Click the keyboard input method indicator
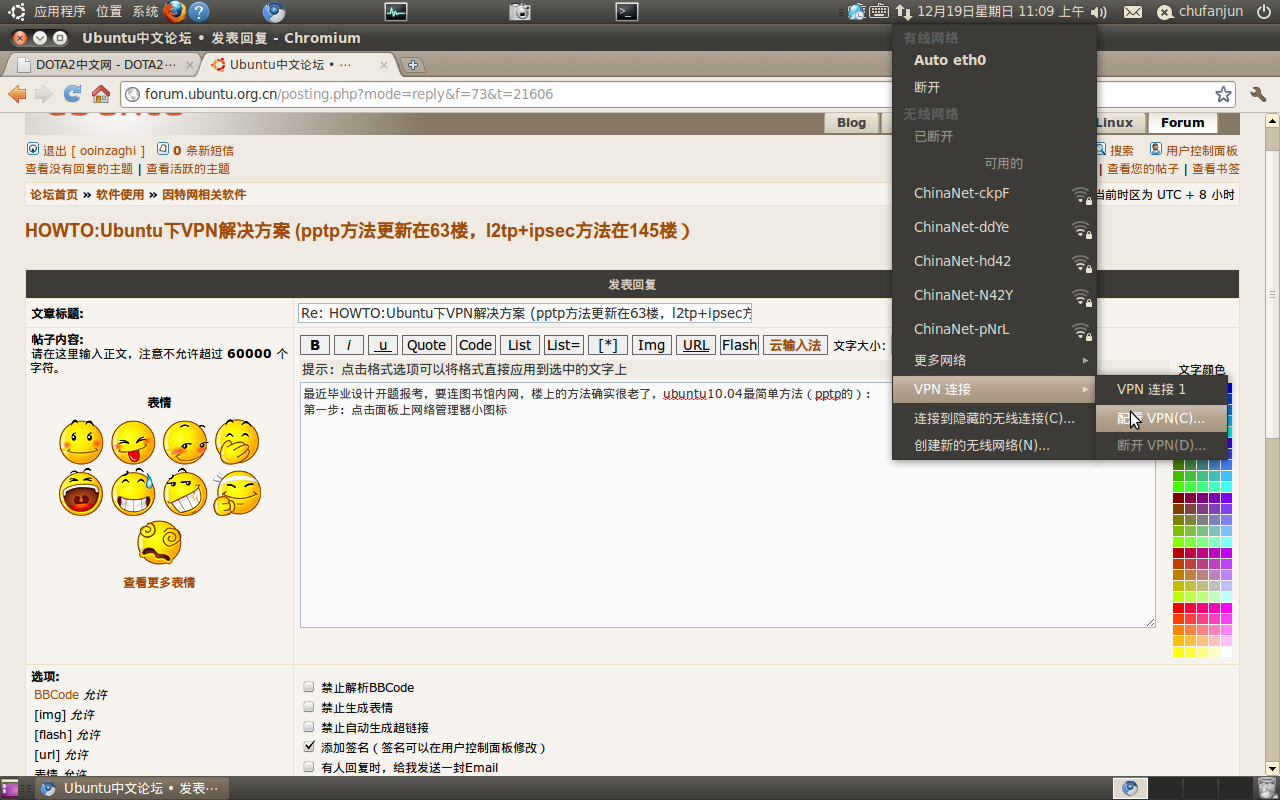The width and height of the screenshot is (1280, 800). 879,11
